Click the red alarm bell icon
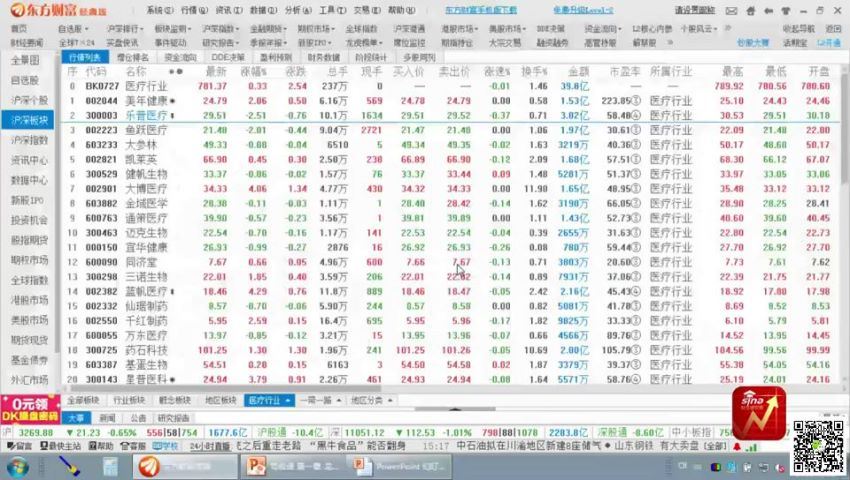This screenshot has height=480, width=850. 737,446
